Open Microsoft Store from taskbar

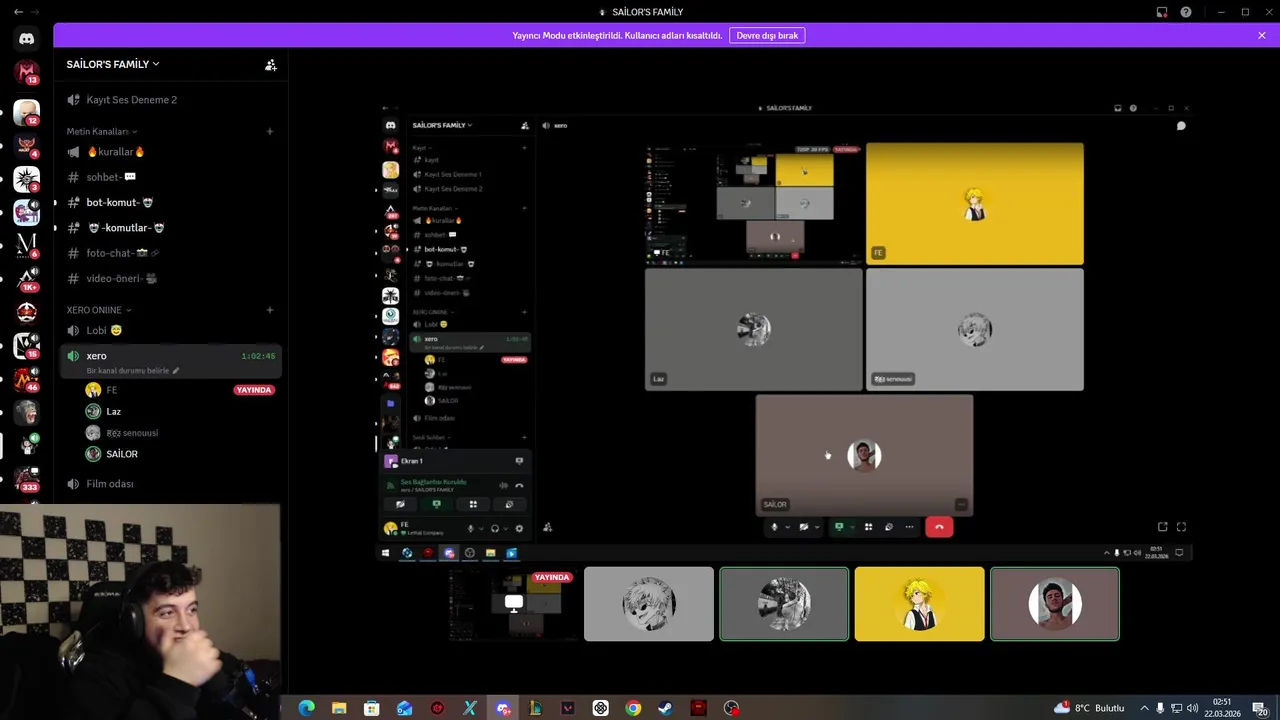point(372,708)
